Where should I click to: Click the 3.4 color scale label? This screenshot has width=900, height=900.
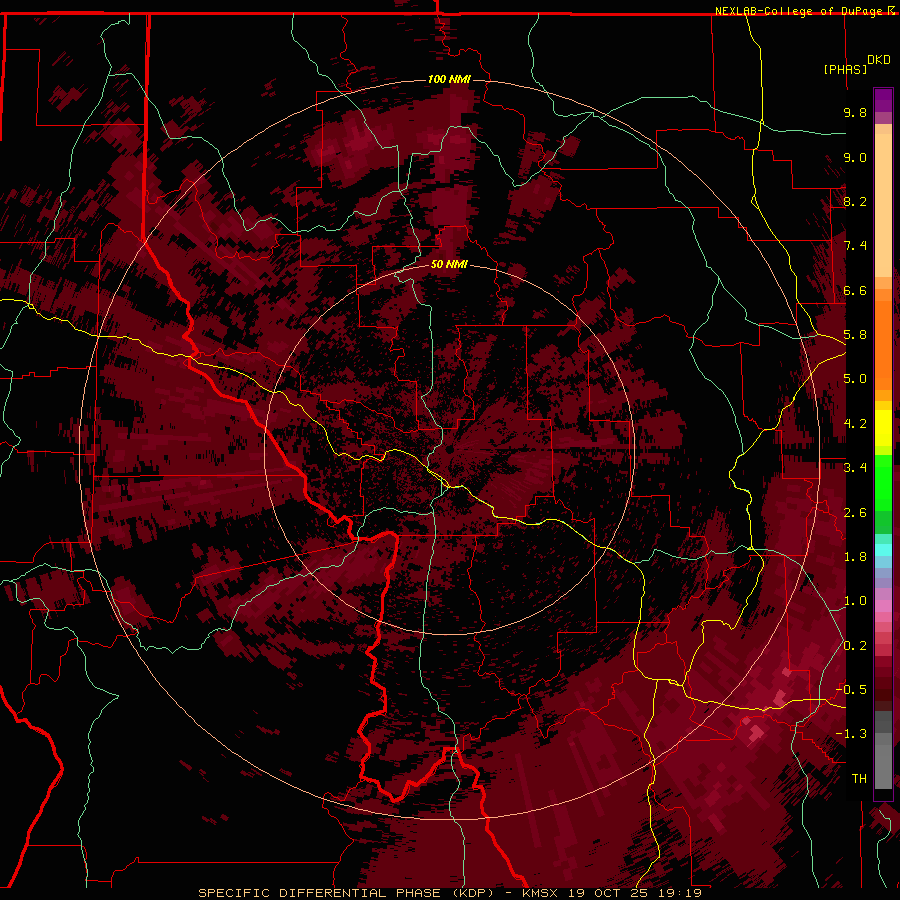[x=855, y=468]
